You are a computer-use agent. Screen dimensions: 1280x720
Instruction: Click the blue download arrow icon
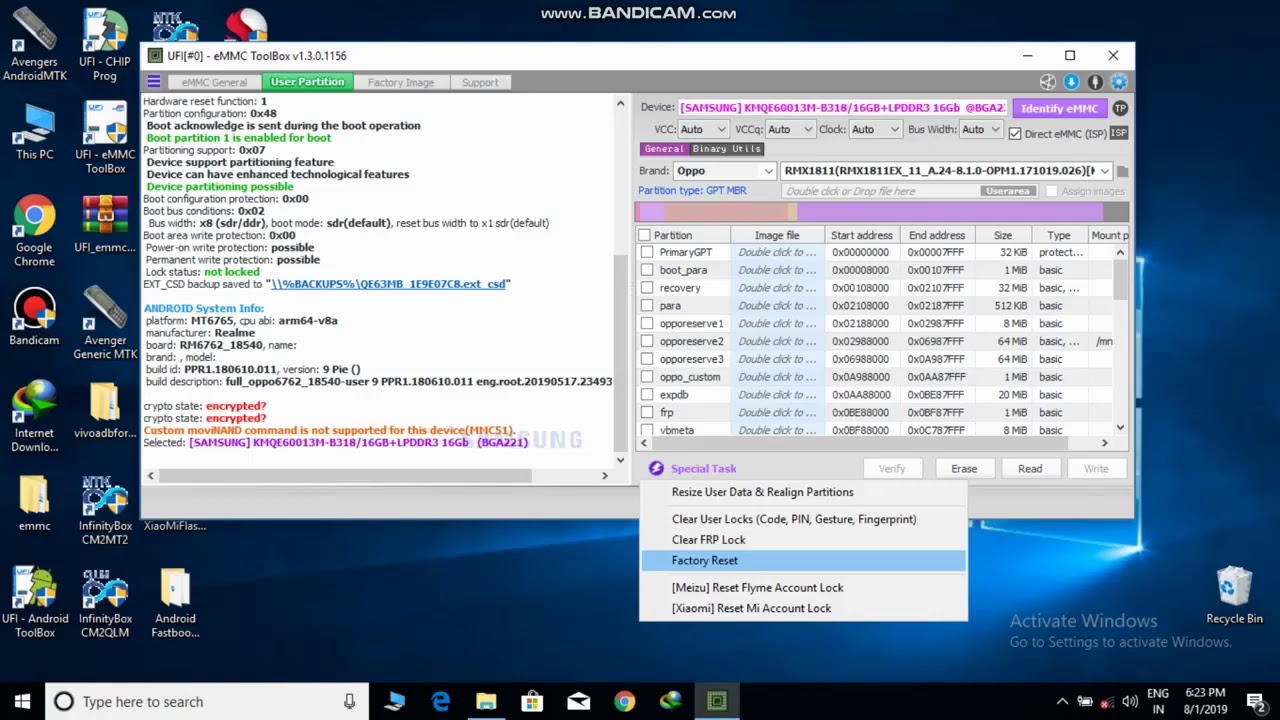pos(1072,82)
